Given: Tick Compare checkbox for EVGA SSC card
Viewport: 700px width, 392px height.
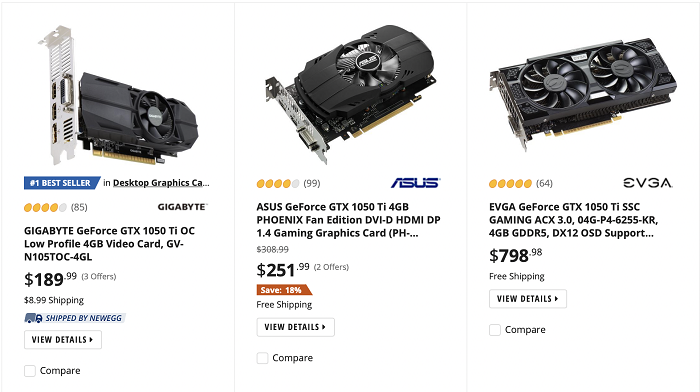Looking at the screenshot, I should [x=495, y=329].
